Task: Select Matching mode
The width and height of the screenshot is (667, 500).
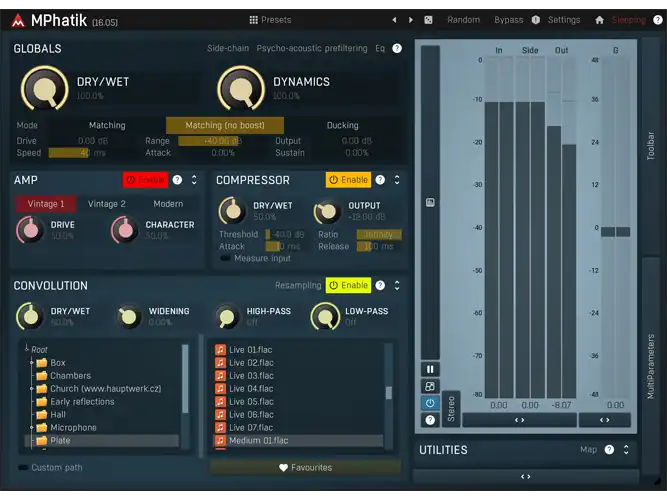Action: [107, 125]
